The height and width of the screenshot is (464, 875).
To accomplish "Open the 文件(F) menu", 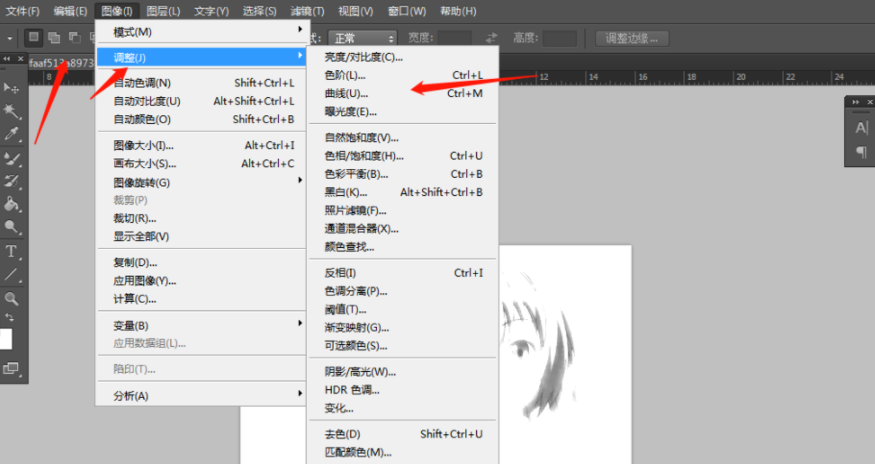I will 23,11.
